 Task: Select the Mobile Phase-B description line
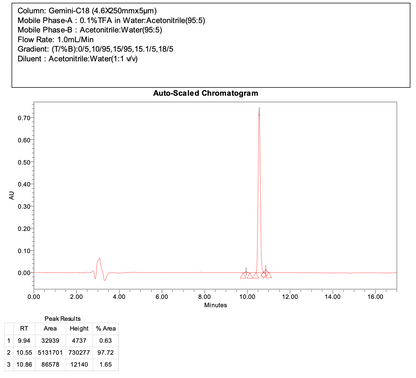(90, 30)
